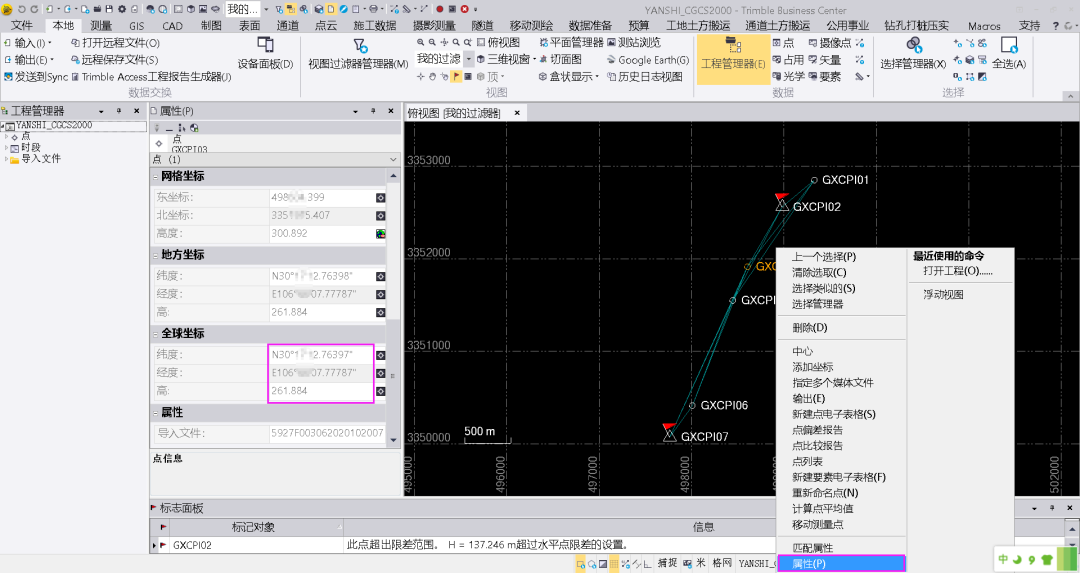Open 视图过滤器管理器(M) view filter manager
Image resolution: width=1080 pixels, height=573 pixels.
coord(358,54)
